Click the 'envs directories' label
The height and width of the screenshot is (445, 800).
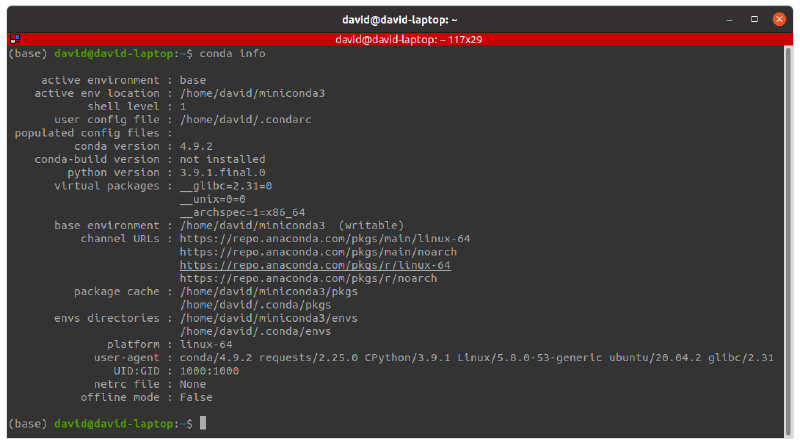point(107,318)
